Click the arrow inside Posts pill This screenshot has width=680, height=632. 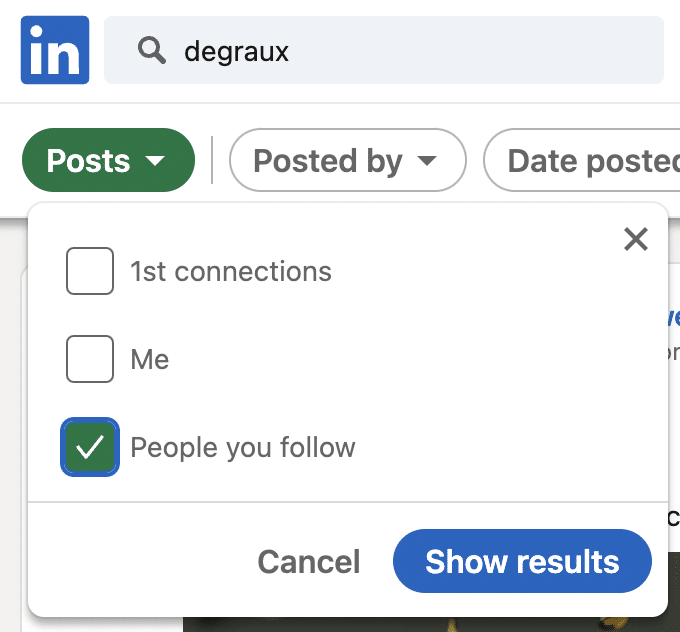[x=154, y=162]
